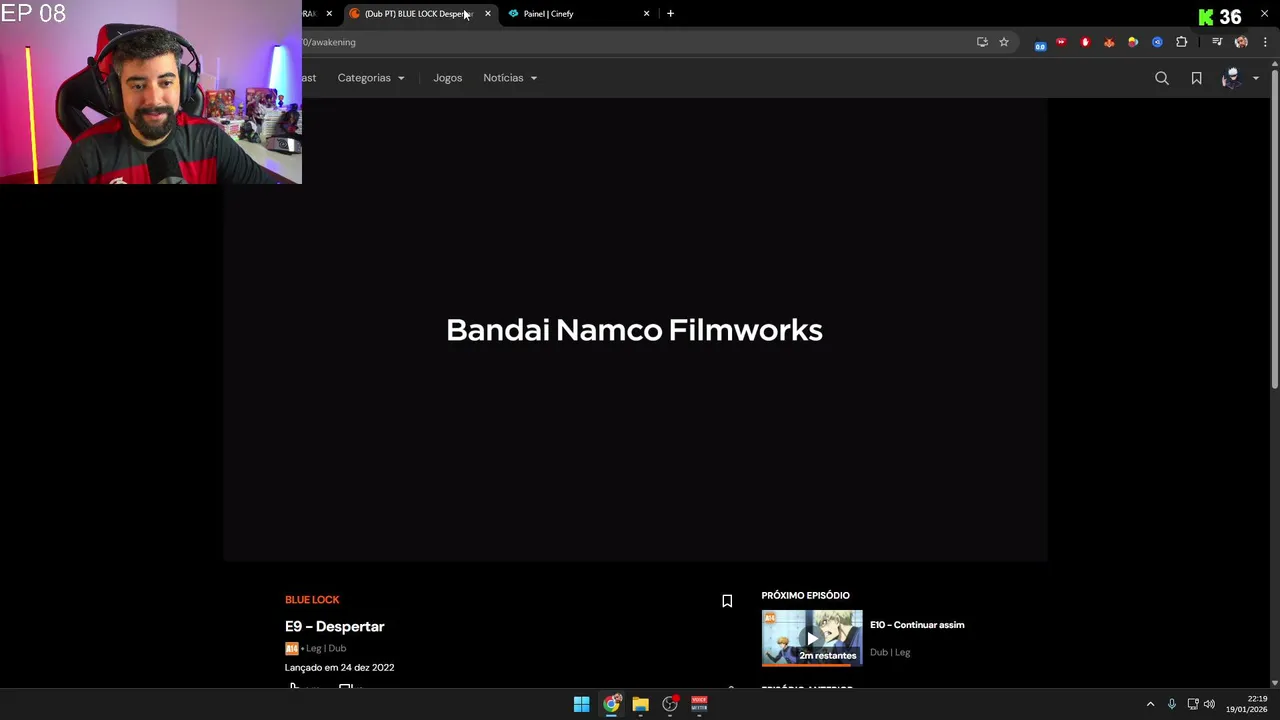Click the BLUE LOCK series link
The width and height of the screenshot is (1280, 720).
312,600
